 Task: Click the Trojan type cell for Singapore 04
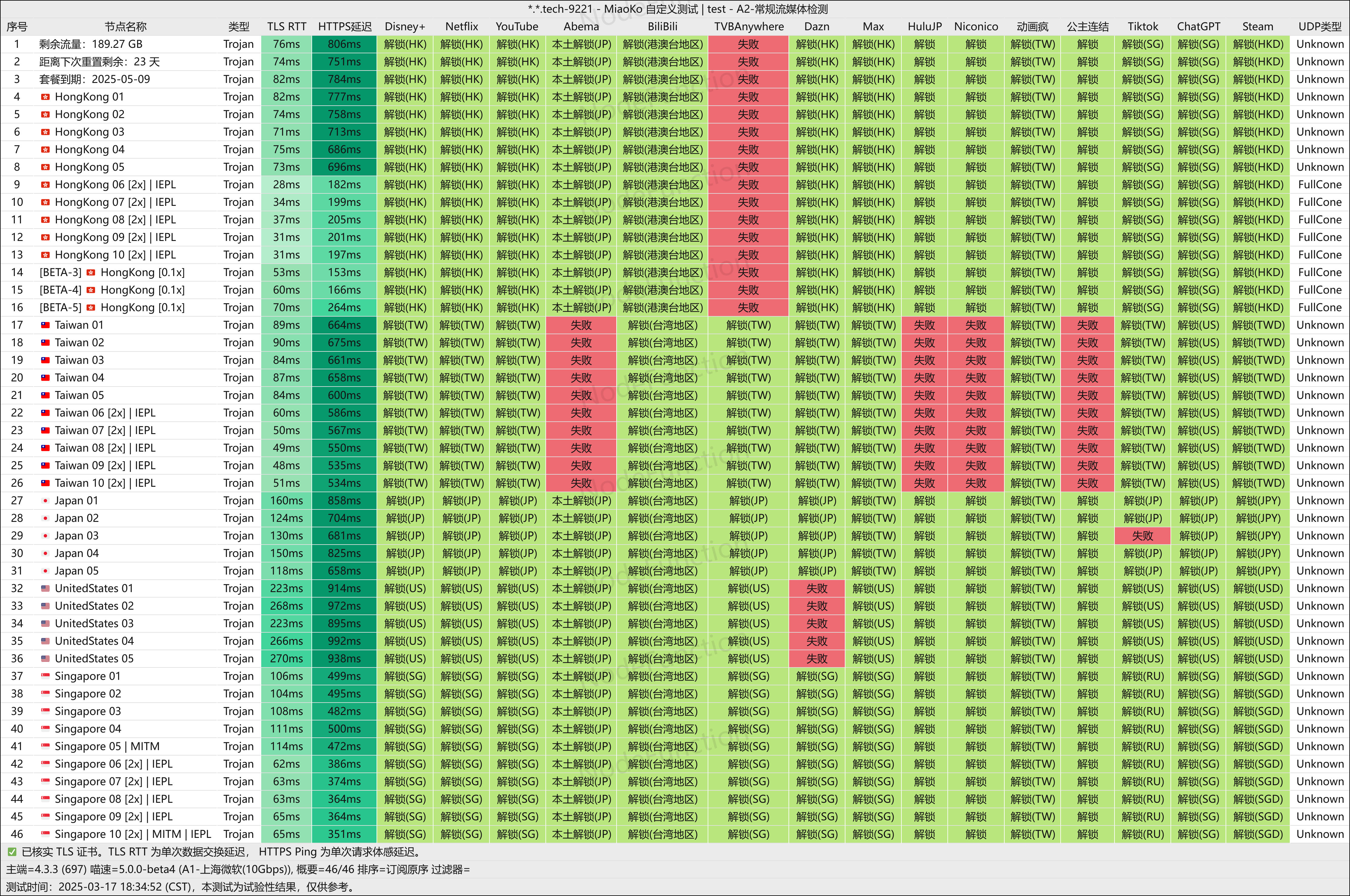pyautogui.click(x=238, y=729)
